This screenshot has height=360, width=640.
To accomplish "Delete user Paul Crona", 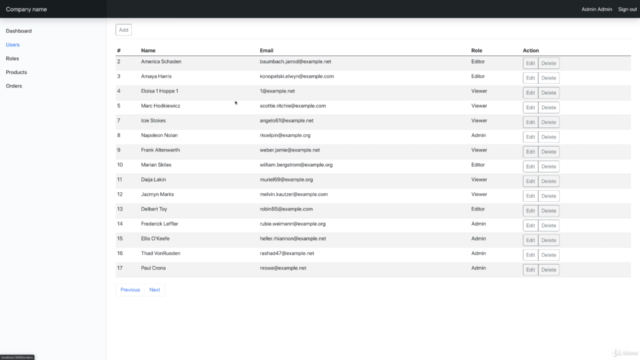I will click(x=549, y=270).
